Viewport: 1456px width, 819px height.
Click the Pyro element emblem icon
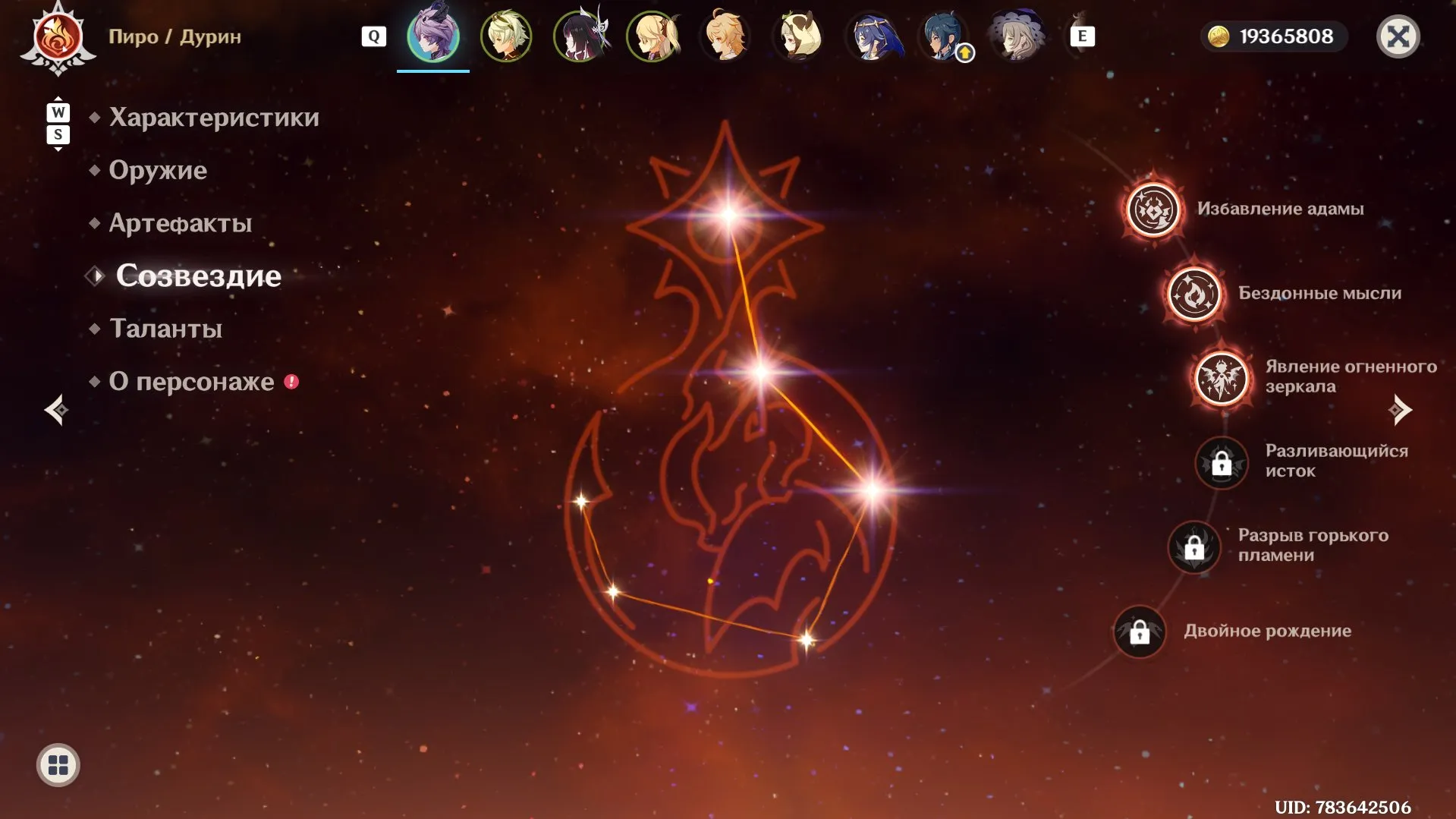coord(58,37)
